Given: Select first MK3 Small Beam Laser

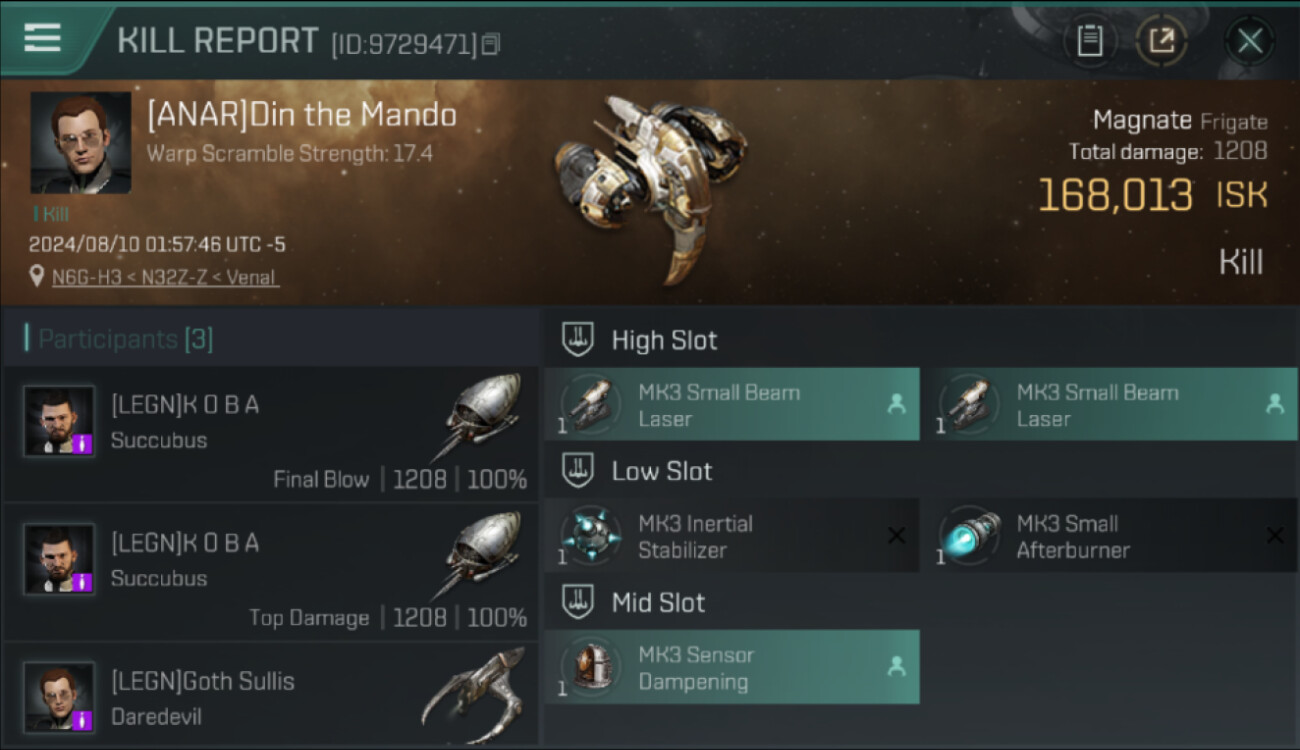Looking at the screenshot, I should coord(731,405).
